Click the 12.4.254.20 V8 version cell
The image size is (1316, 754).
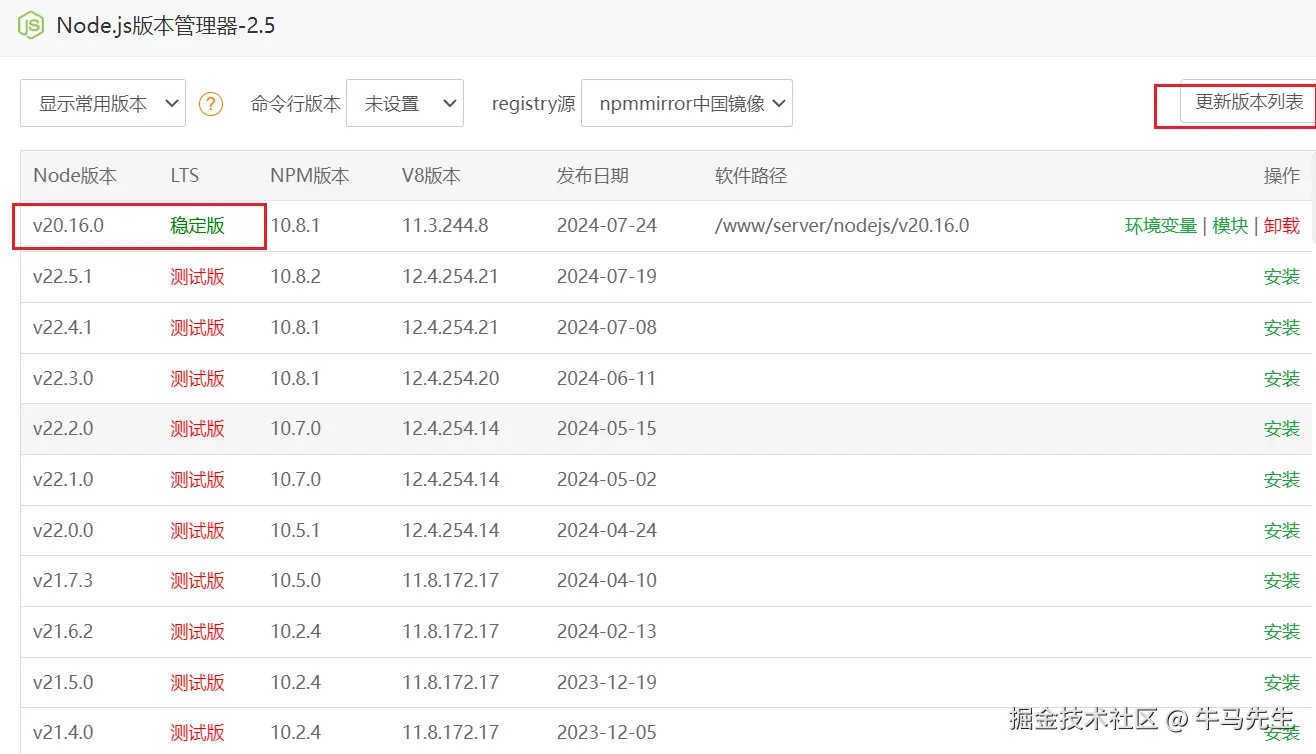pos(451,379)
